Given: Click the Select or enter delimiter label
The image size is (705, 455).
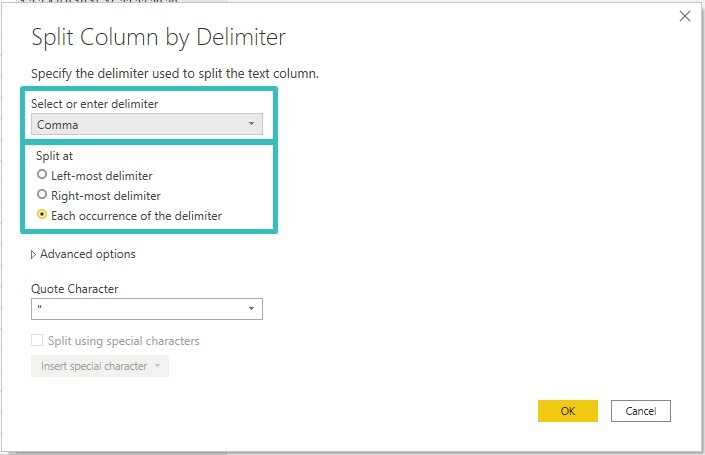Looking at the screenshot, I should click(94, 104).
